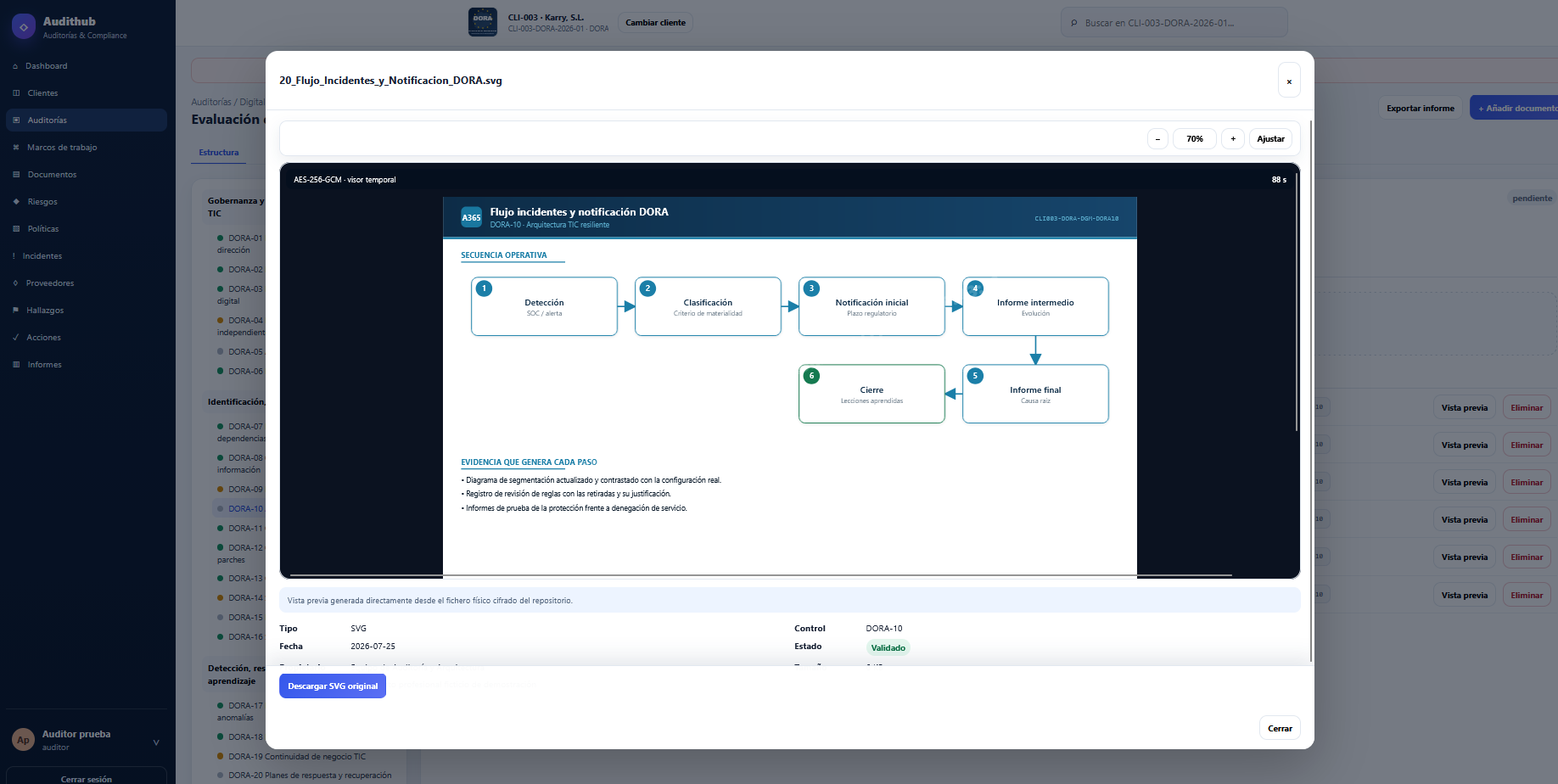Click the Validado status badge

(x=888, y=648)
